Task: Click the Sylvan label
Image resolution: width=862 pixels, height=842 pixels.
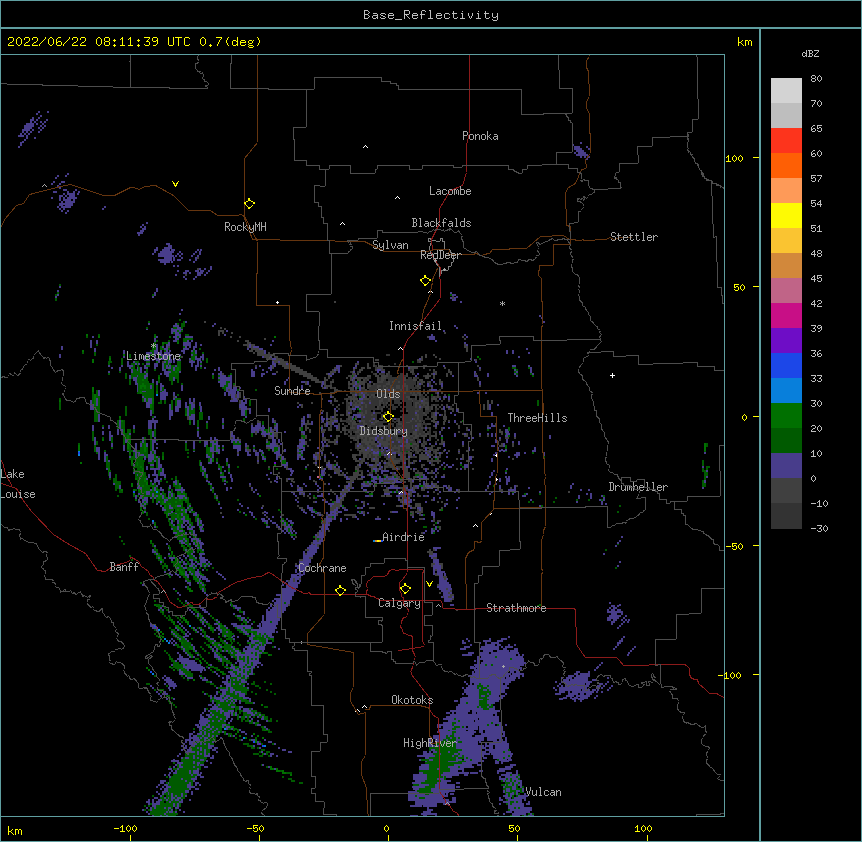Action: pos(390,245)
